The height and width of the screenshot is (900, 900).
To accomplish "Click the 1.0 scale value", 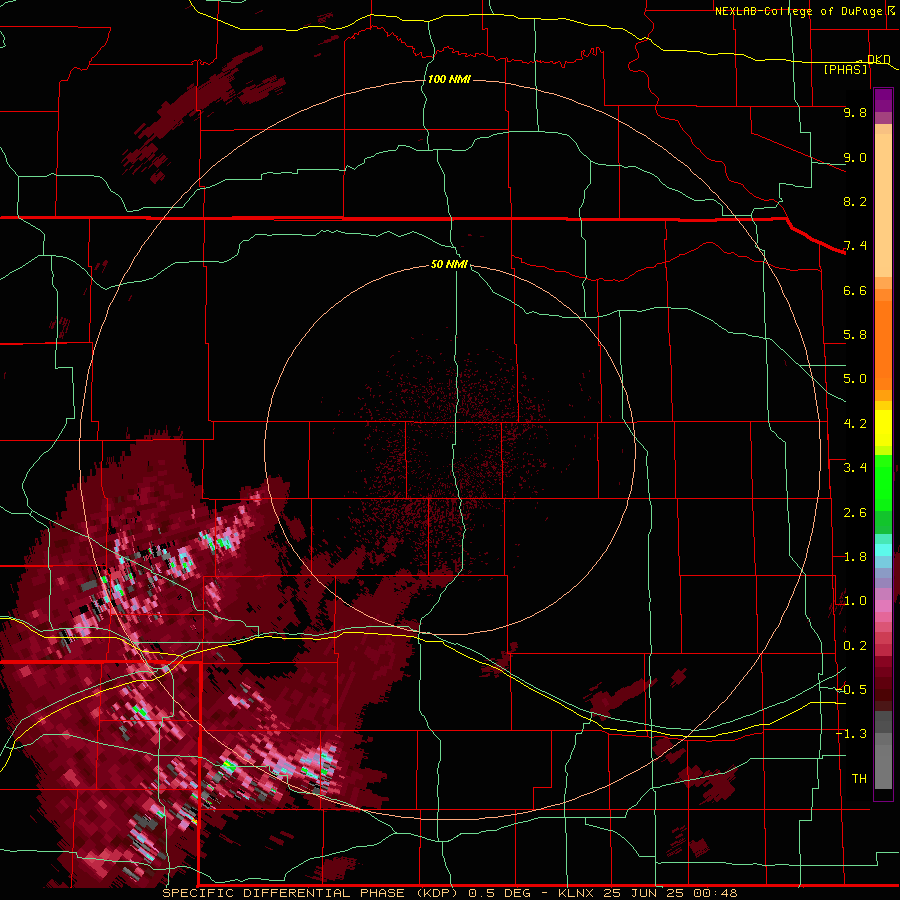I will [x=855, y=601].
